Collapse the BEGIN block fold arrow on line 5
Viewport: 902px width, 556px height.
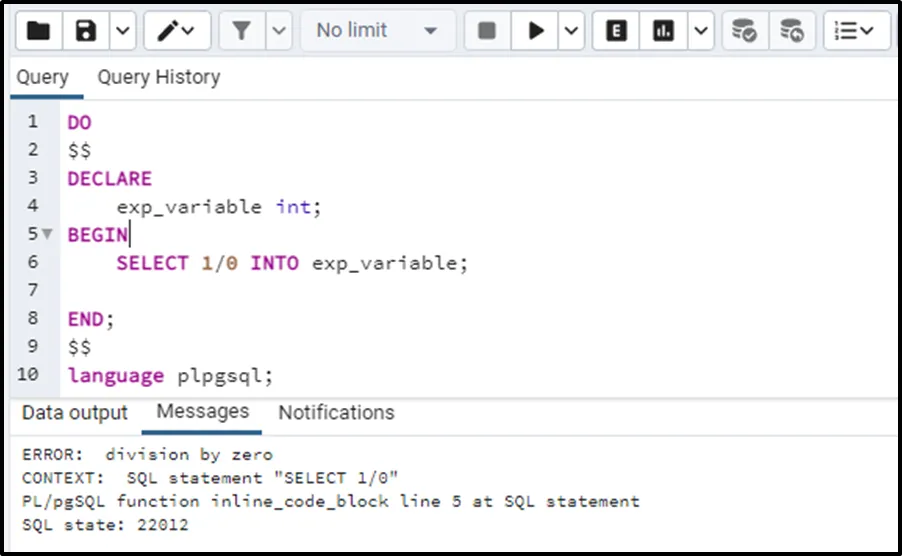pos(47,234)
